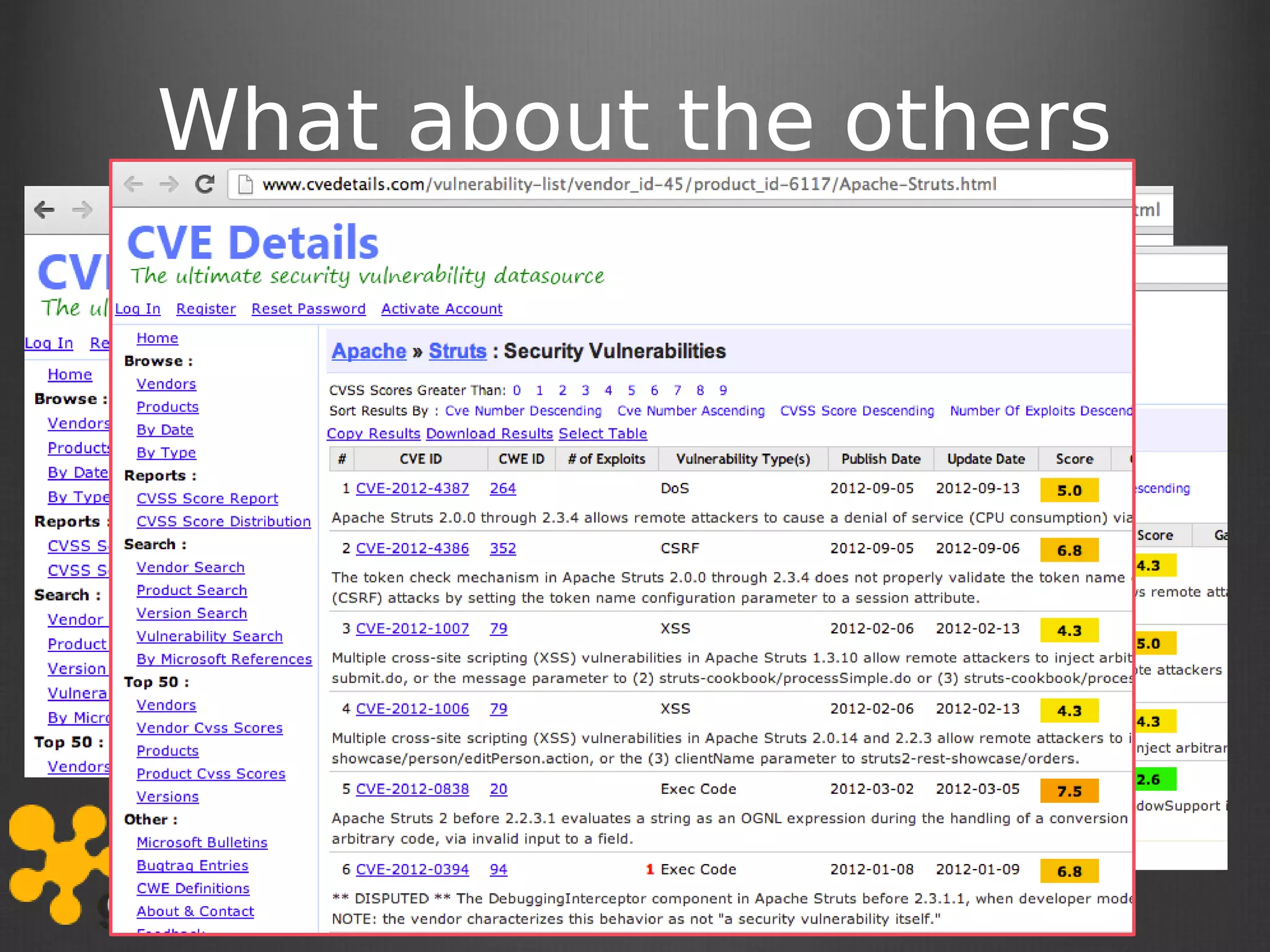
Task: Click exploit count 1 for CVE-2012-0394
Action: click(650, 870)
